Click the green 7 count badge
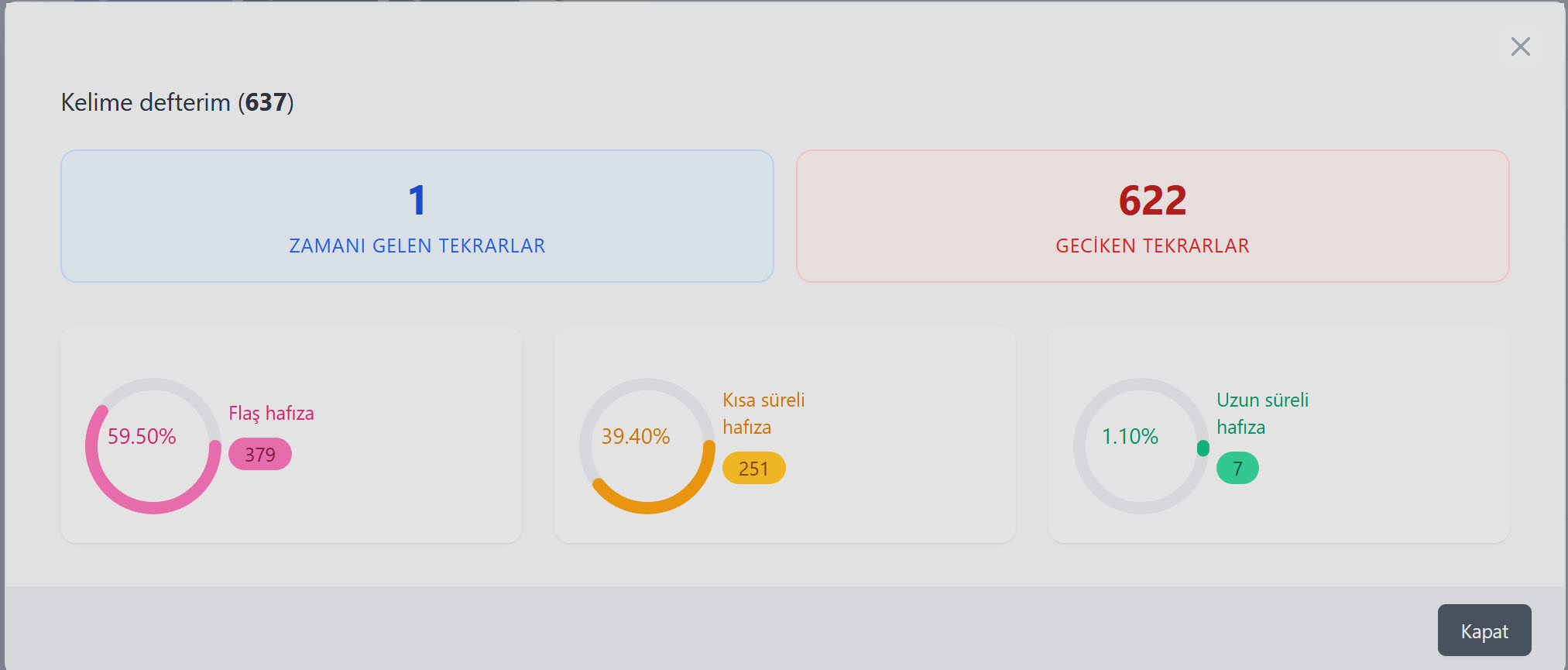Screen dimensions: 1568x670 pos(1237,468)
